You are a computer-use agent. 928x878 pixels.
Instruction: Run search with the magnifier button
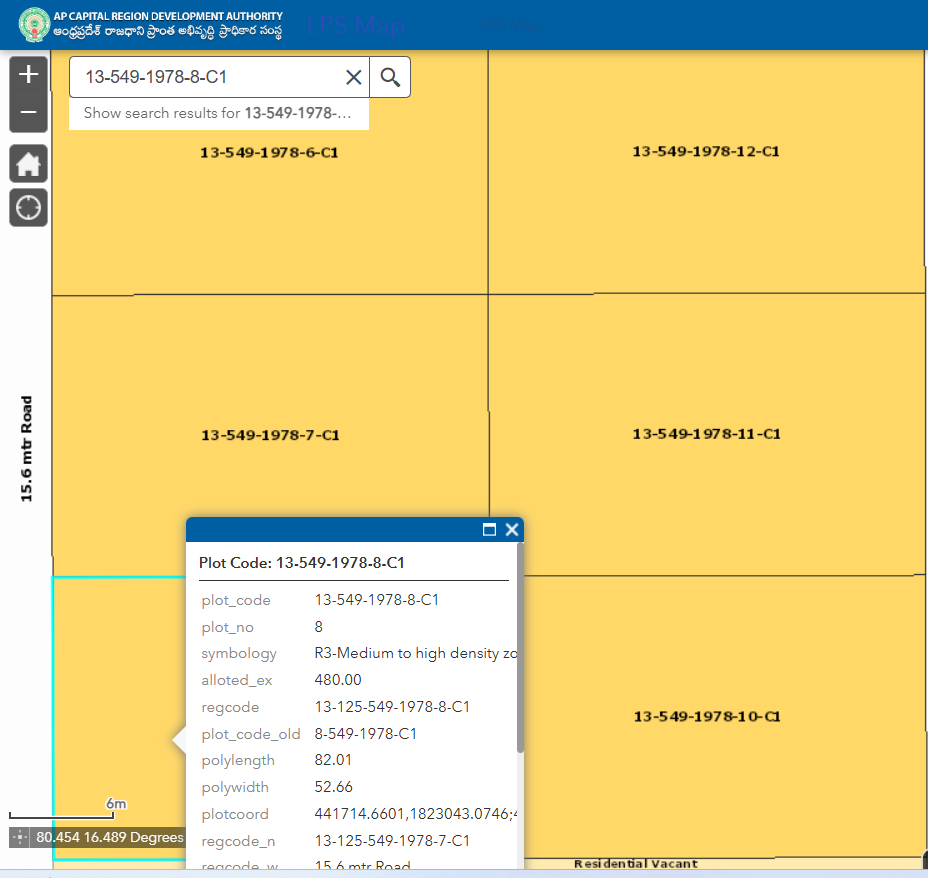tap(390, 77)
